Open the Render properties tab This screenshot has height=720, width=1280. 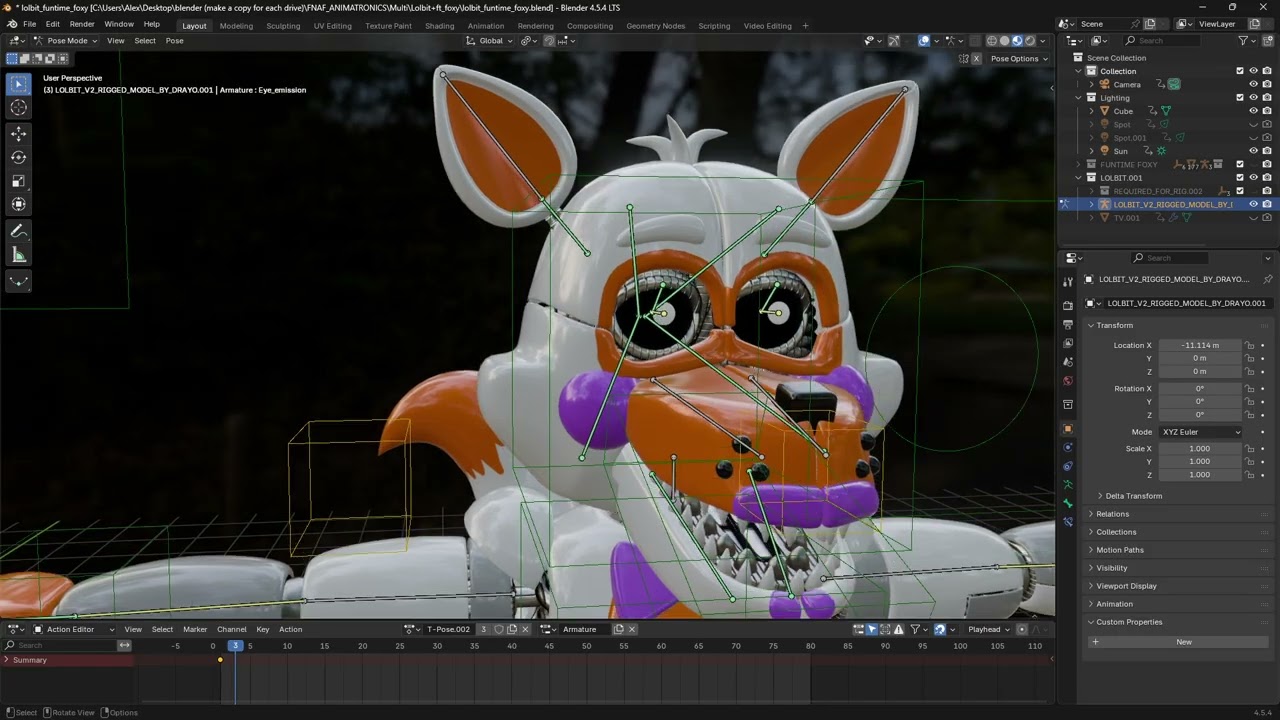1068,305
